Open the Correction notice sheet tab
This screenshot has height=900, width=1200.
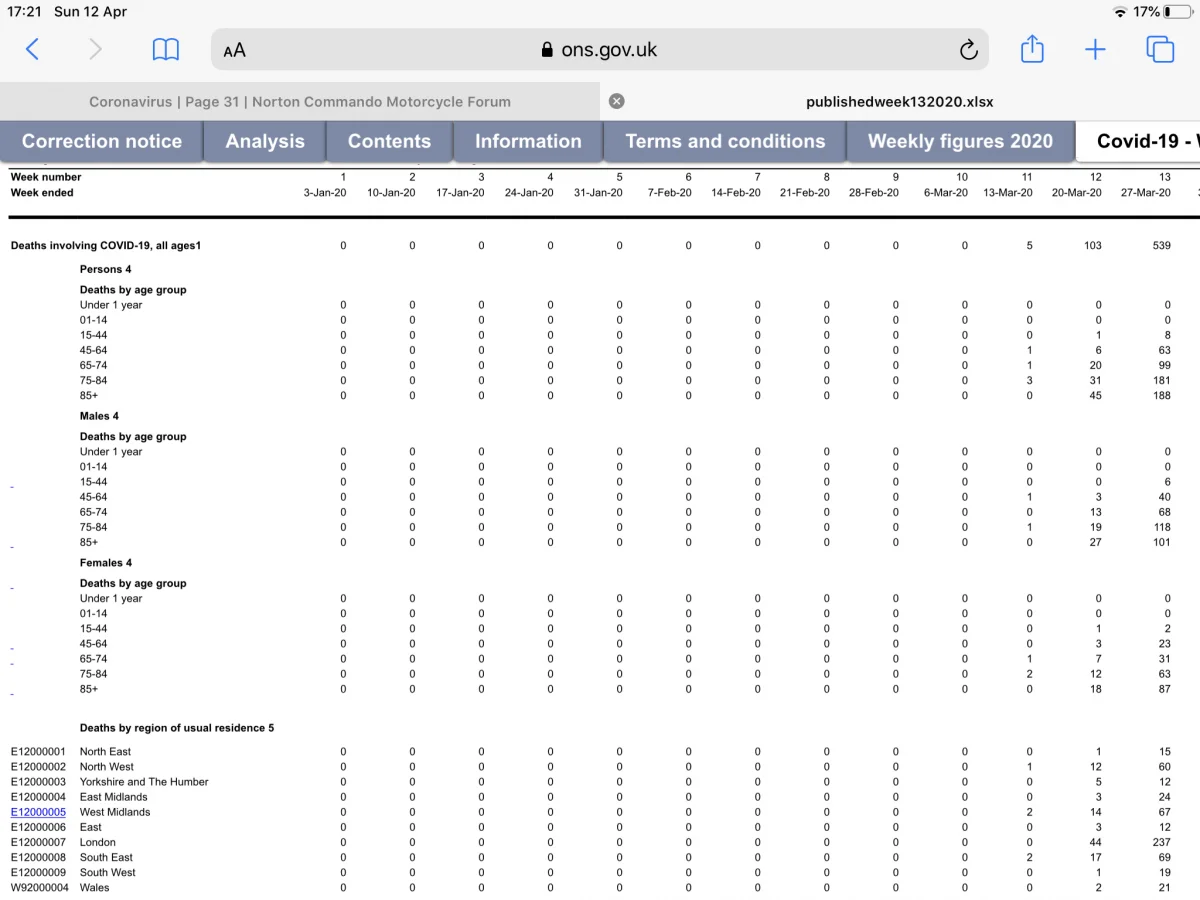pyautogui.click(x=102, y=141)
